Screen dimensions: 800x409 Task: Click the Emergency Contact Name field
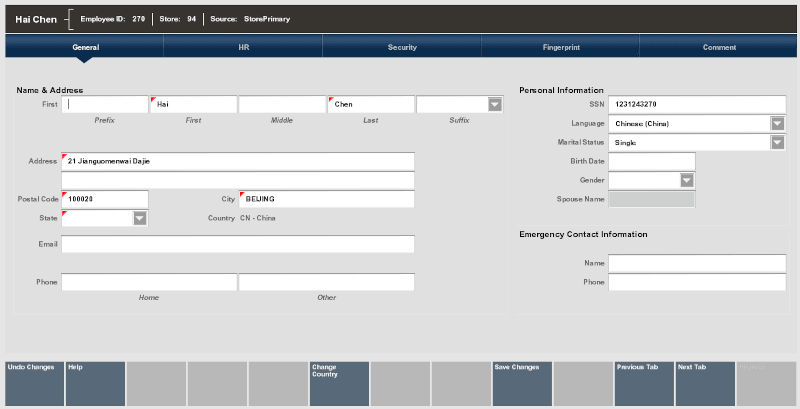(x=697, y=263)
